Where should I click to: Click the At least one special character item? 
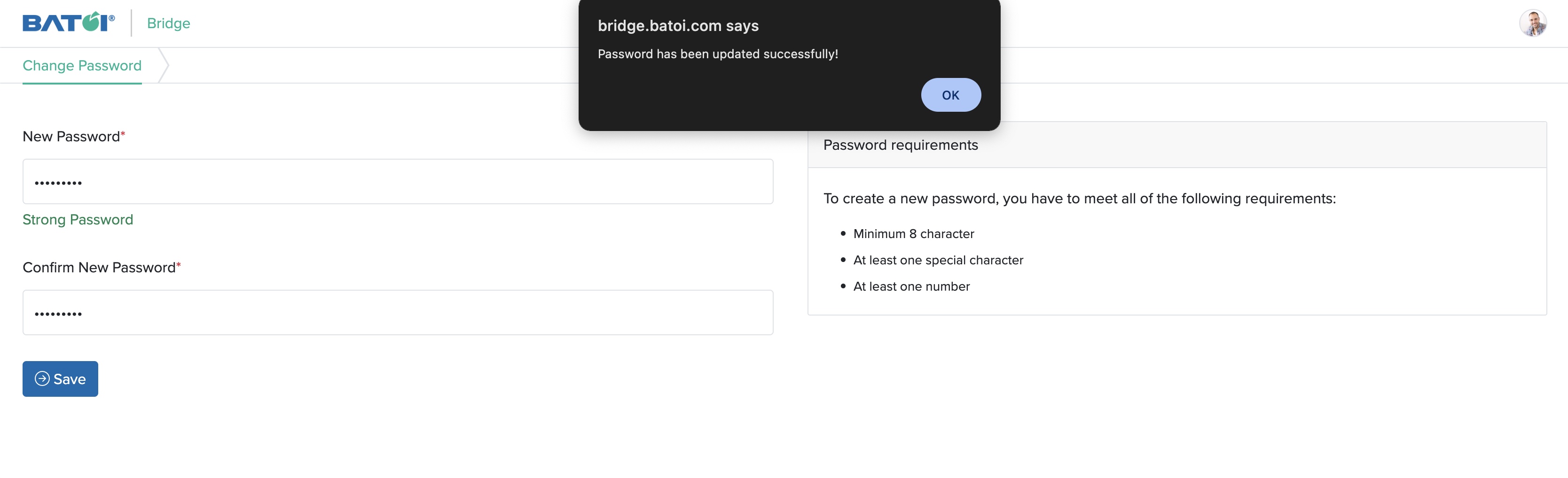938,260
